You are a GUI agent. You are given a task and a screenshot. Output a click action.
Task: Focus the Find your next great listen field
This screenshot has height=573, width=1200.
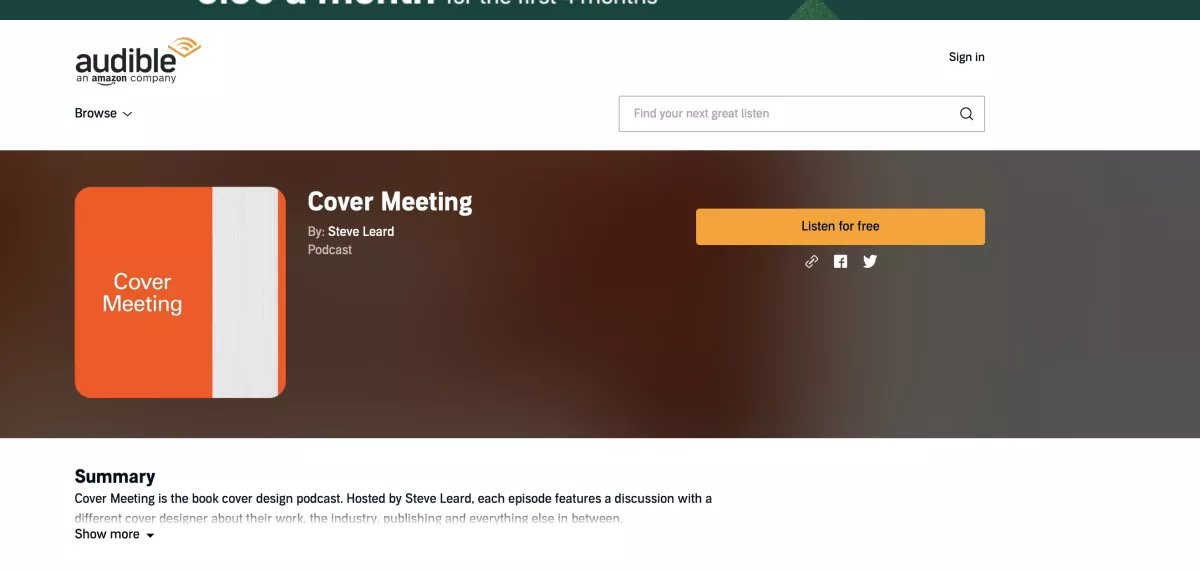[x=802, y=114]
